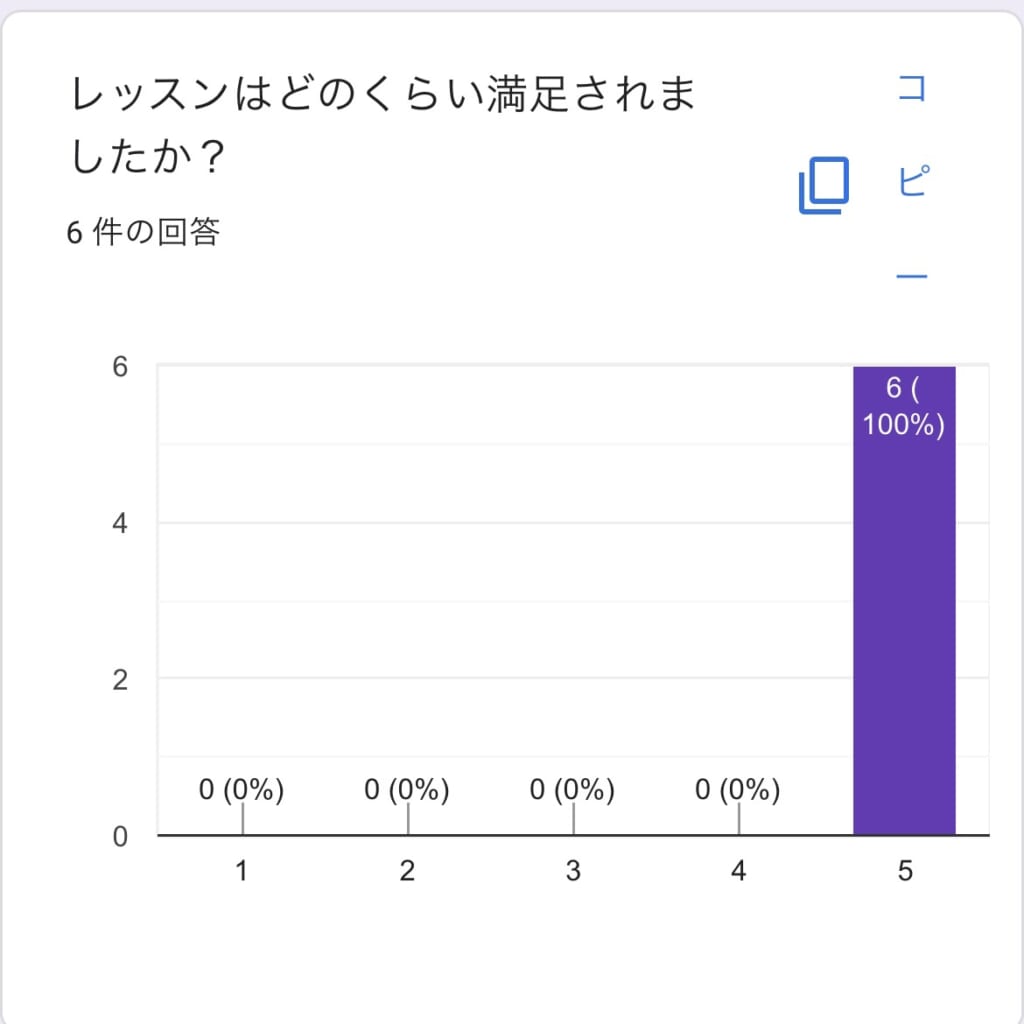This screenshot has width=1024, height=1024.
Task: Click the question title レッスンはどのくらい満足されましたか
Action: (x=383, y=125)
